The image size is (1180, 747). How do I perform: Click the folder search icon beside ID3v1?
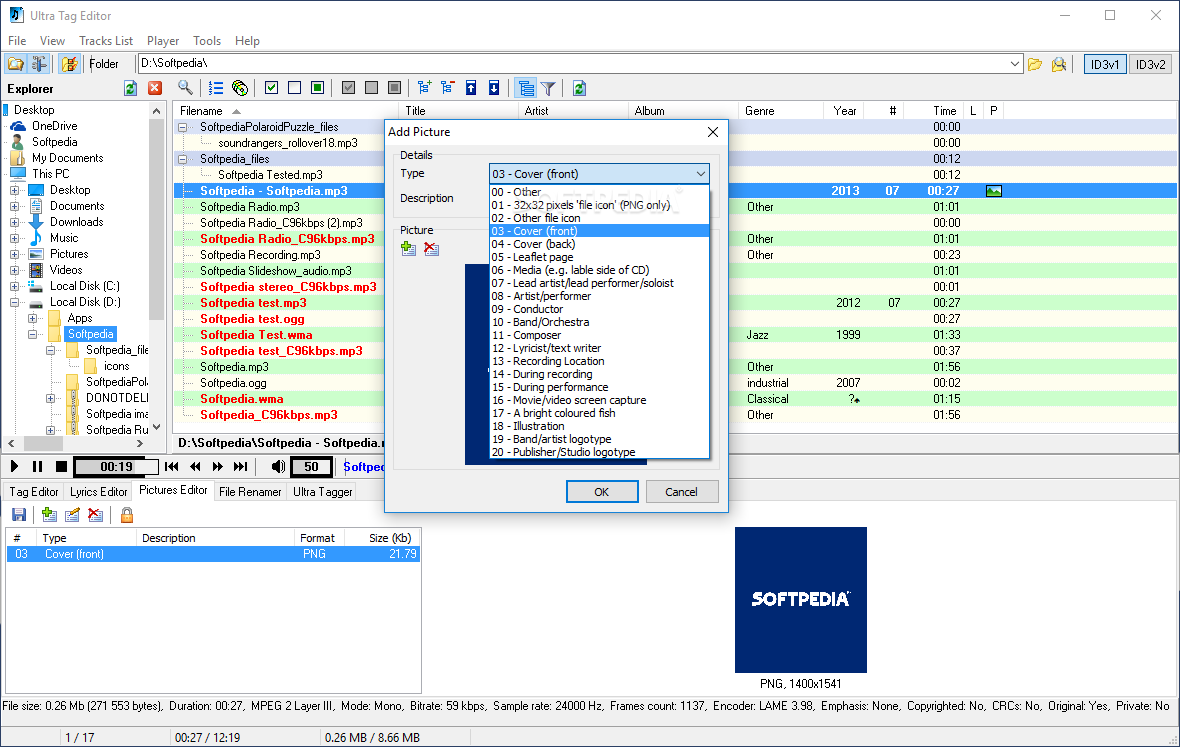click(x=1059, y=64)
